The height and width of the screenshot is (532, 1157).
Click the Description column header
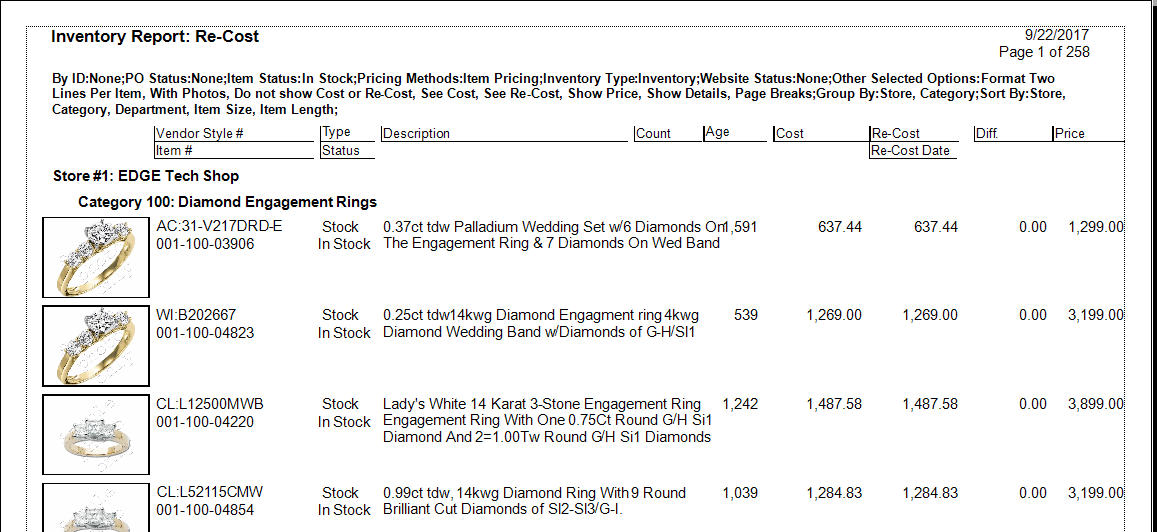(417, 133)
